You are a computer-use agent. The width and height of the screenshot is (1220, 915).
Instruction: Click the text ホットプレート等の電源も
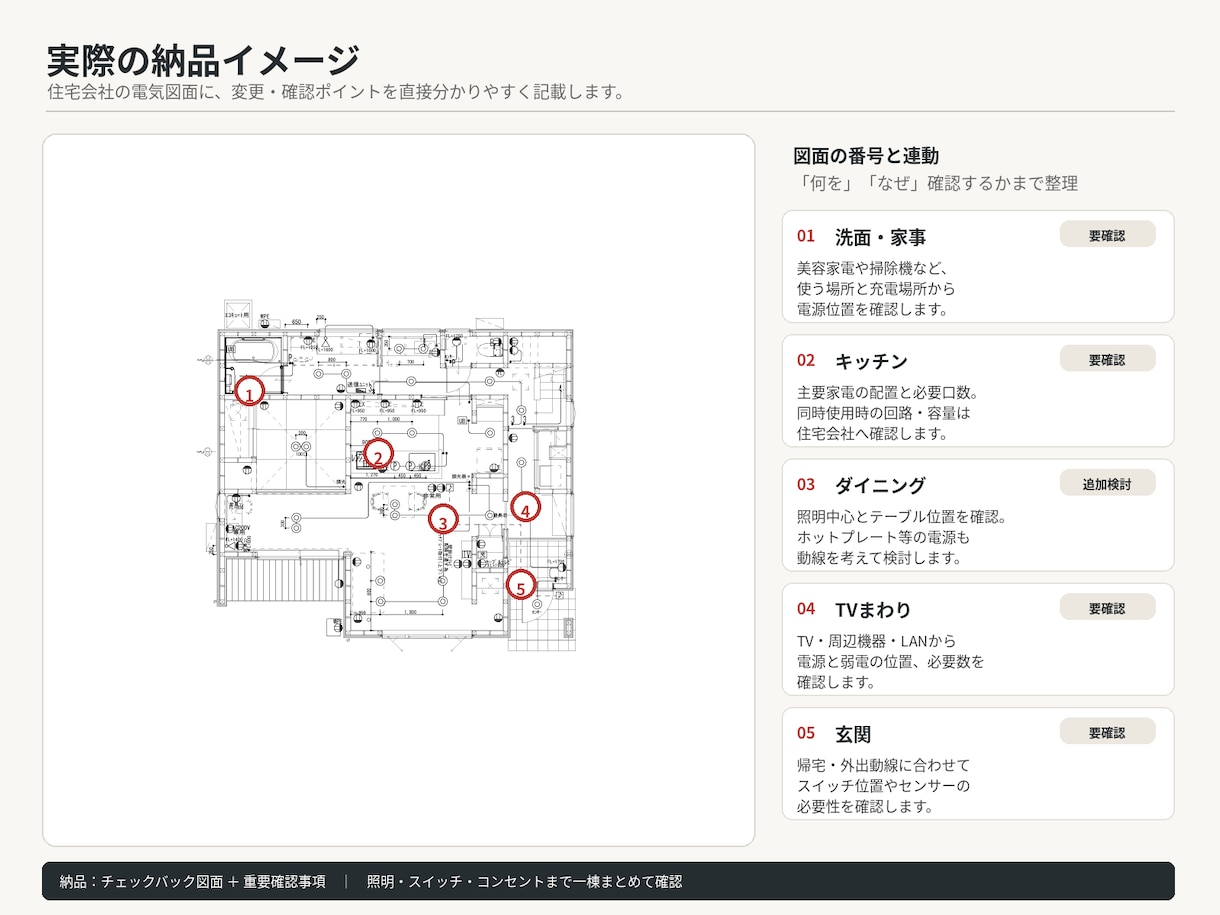(x=884, y=537)
